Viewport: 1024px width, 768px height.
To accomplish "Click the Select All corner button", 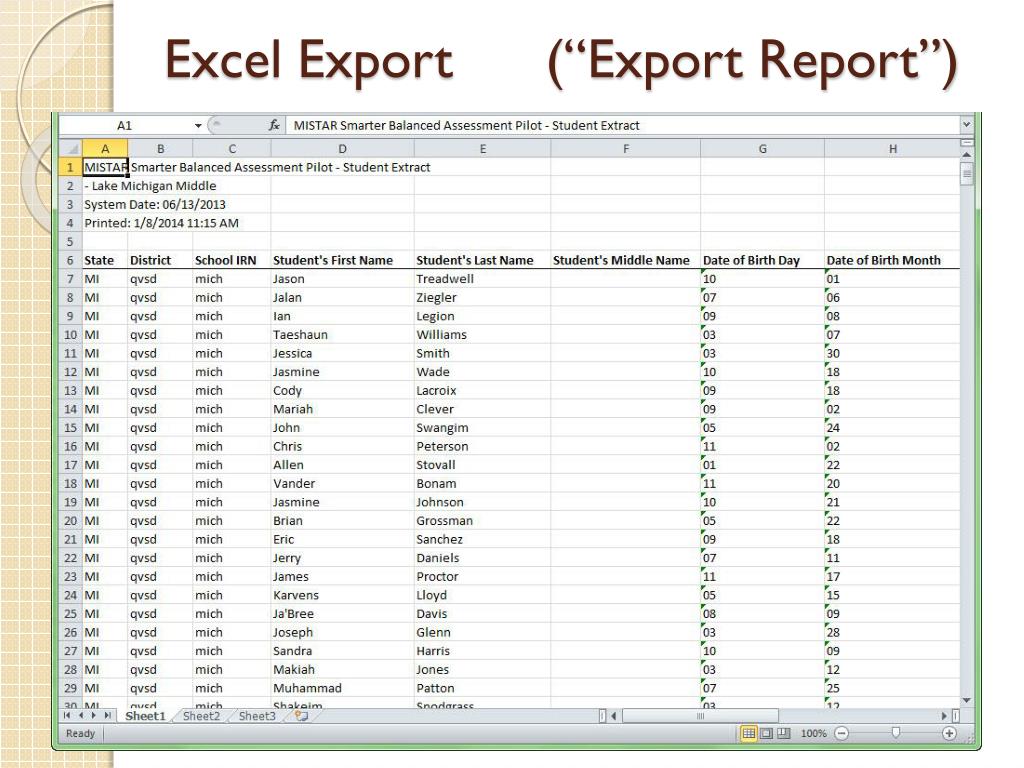I will click(x=72, y=149).
